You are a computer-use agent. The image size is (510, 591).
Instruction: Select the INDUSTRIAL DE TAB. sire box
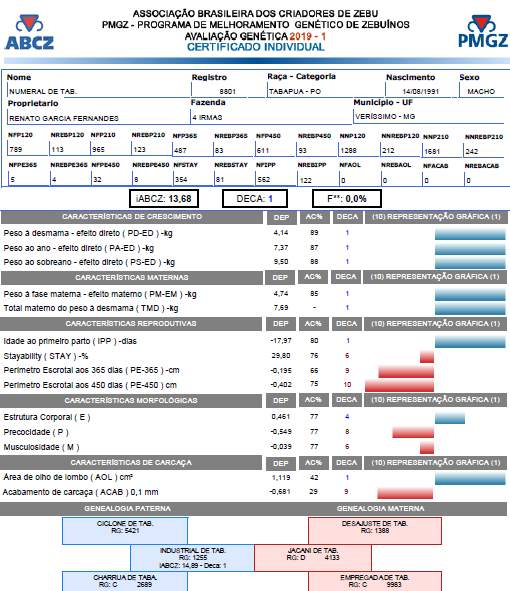pos(193,557)
